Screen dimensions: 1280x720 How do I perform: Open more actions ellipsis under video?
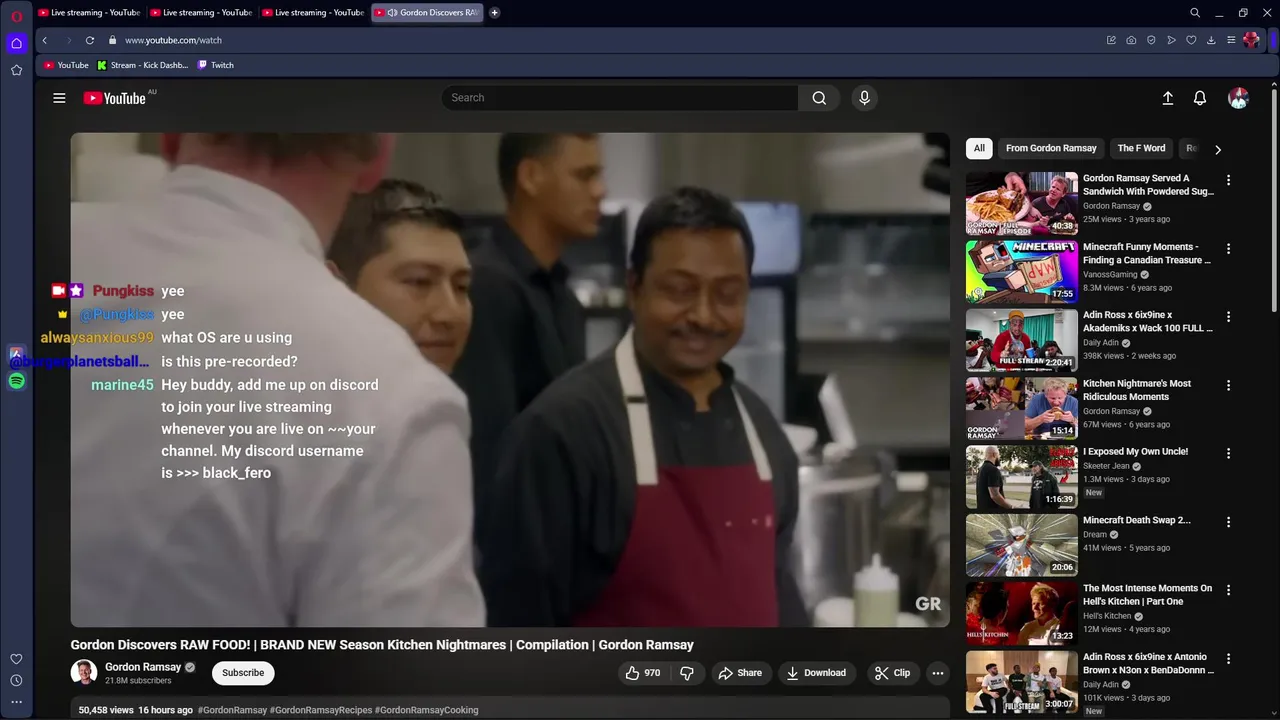click(x=937, y=673)
